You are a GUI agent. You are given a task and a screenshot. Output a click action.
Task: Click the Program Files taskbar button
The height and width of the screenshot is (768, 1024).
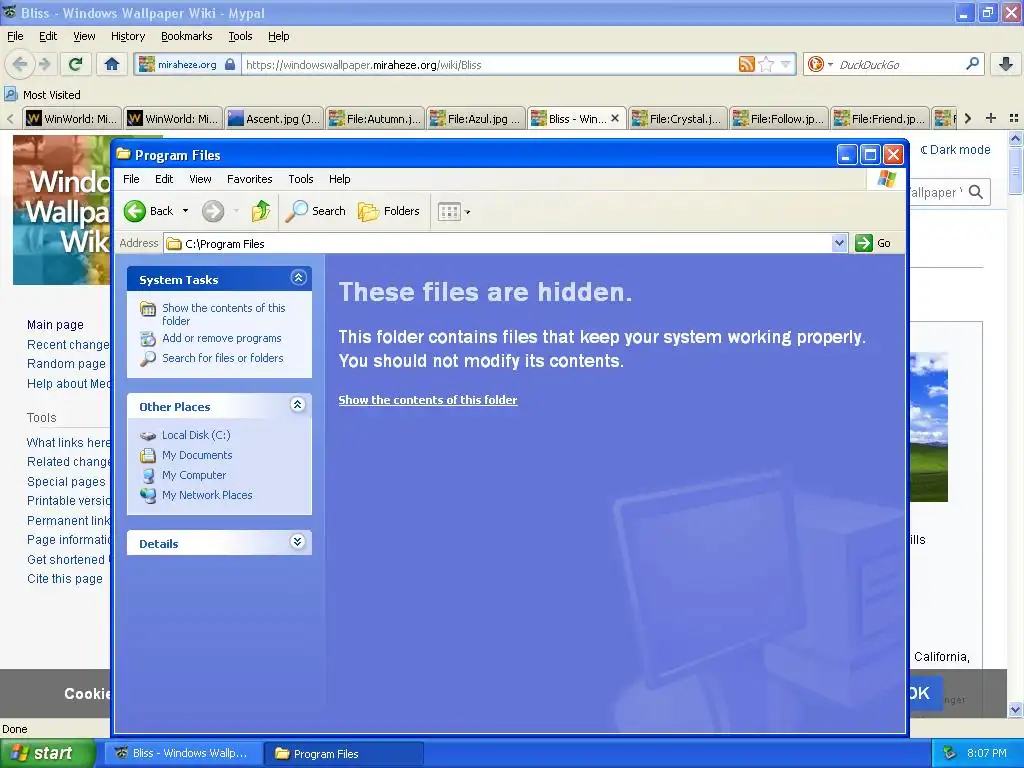[x=345, y=753]
